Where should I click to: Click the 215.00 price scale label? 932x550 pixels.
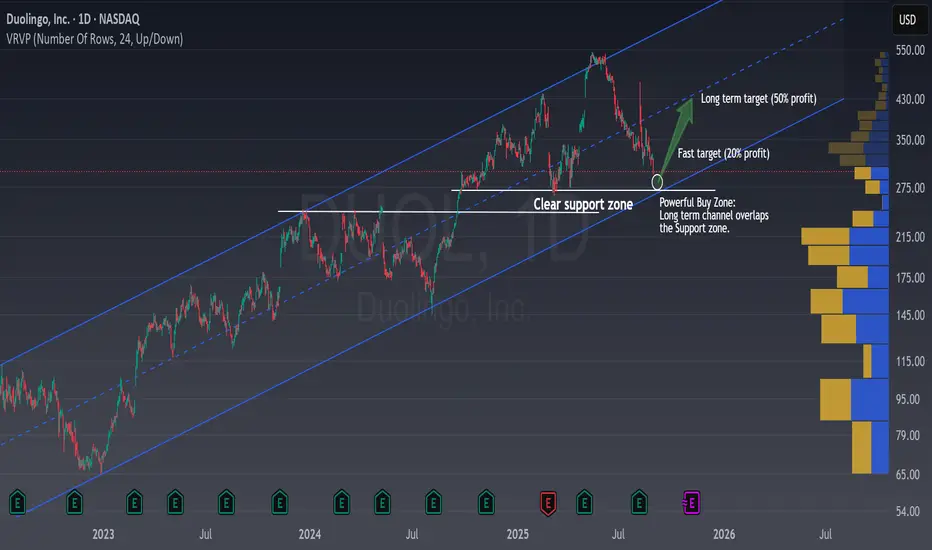point(910,237)
